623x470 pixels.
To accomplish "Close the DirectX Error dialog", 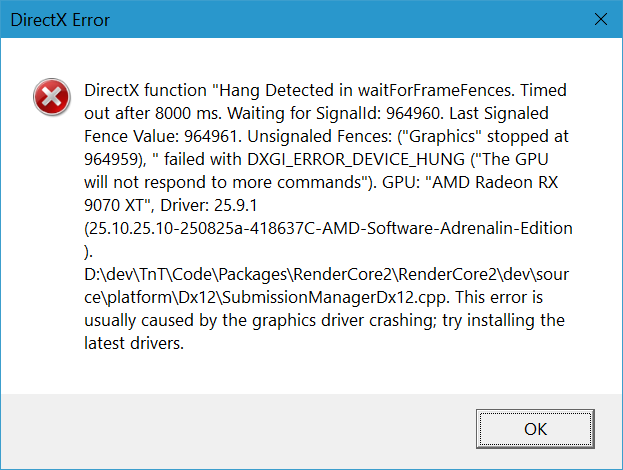I will pyautogui.click(x=600, y=19).
